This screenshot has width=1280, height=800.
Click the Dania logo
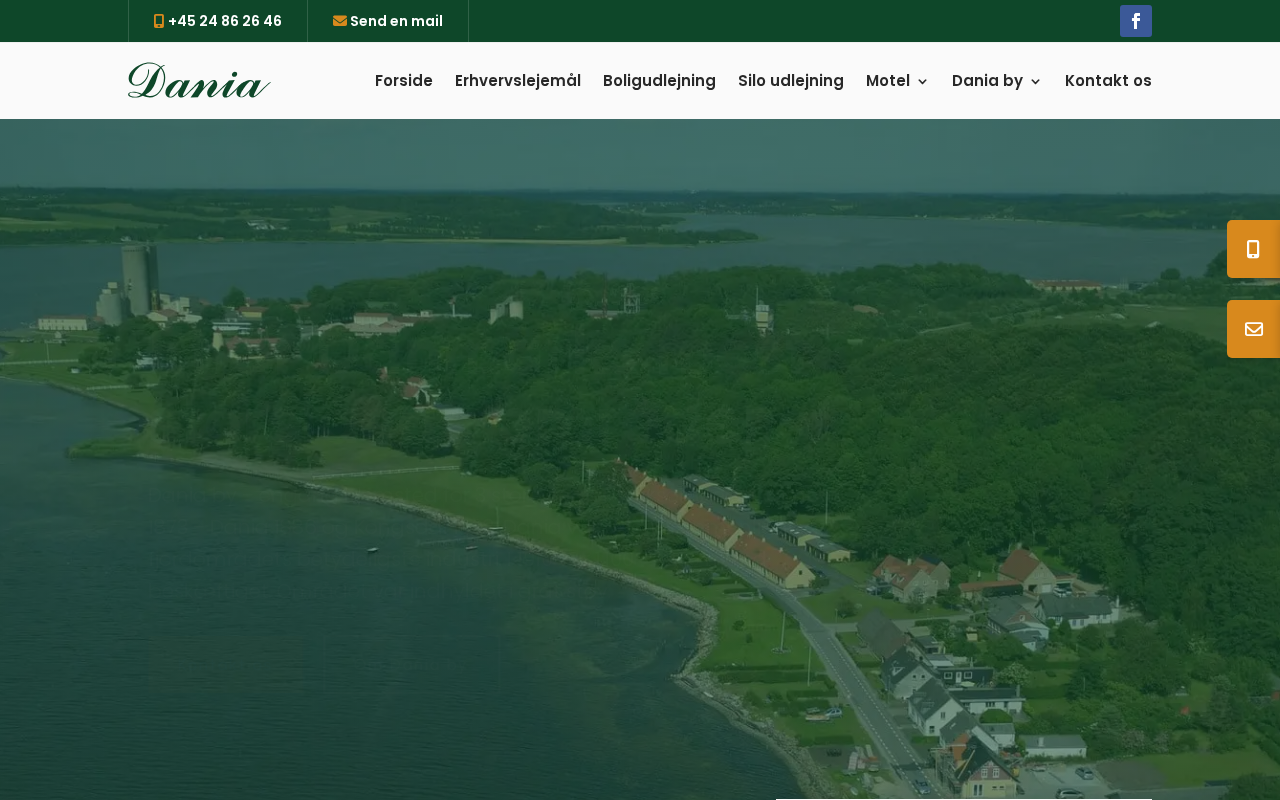click(199, 80)
